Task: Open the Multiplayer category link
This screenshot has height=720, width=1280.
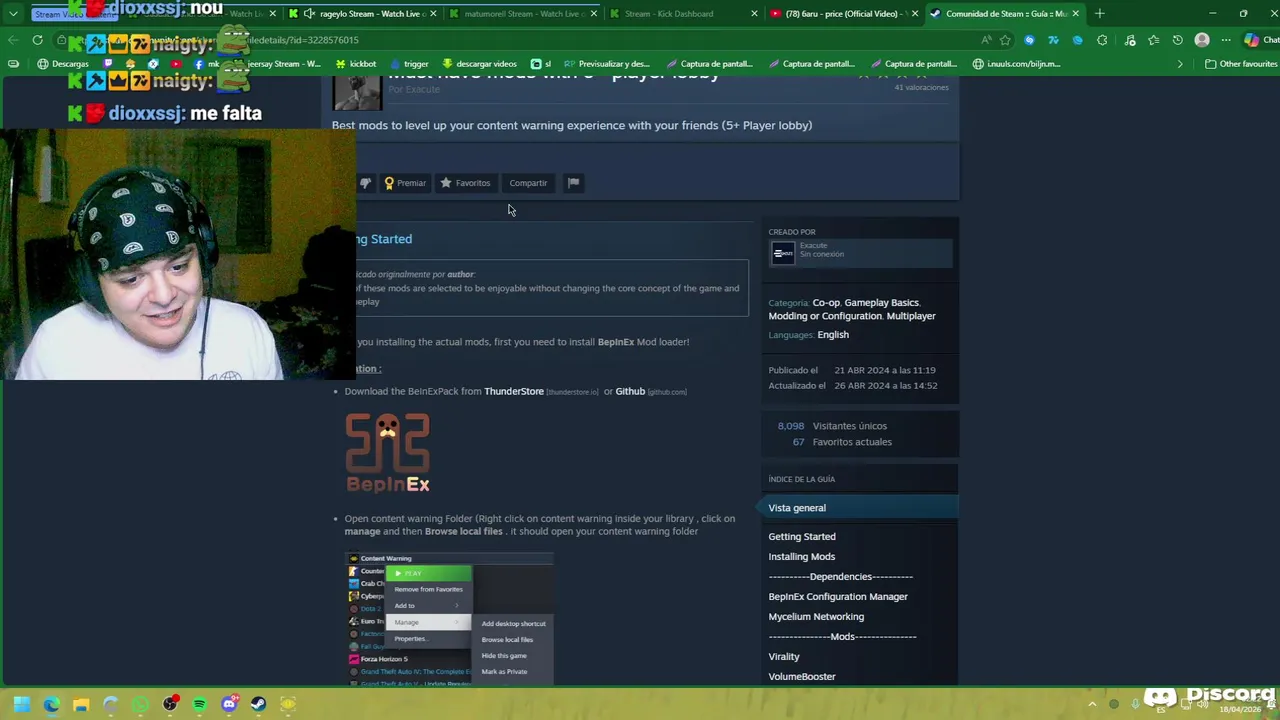Action: (x=911, y=316)
